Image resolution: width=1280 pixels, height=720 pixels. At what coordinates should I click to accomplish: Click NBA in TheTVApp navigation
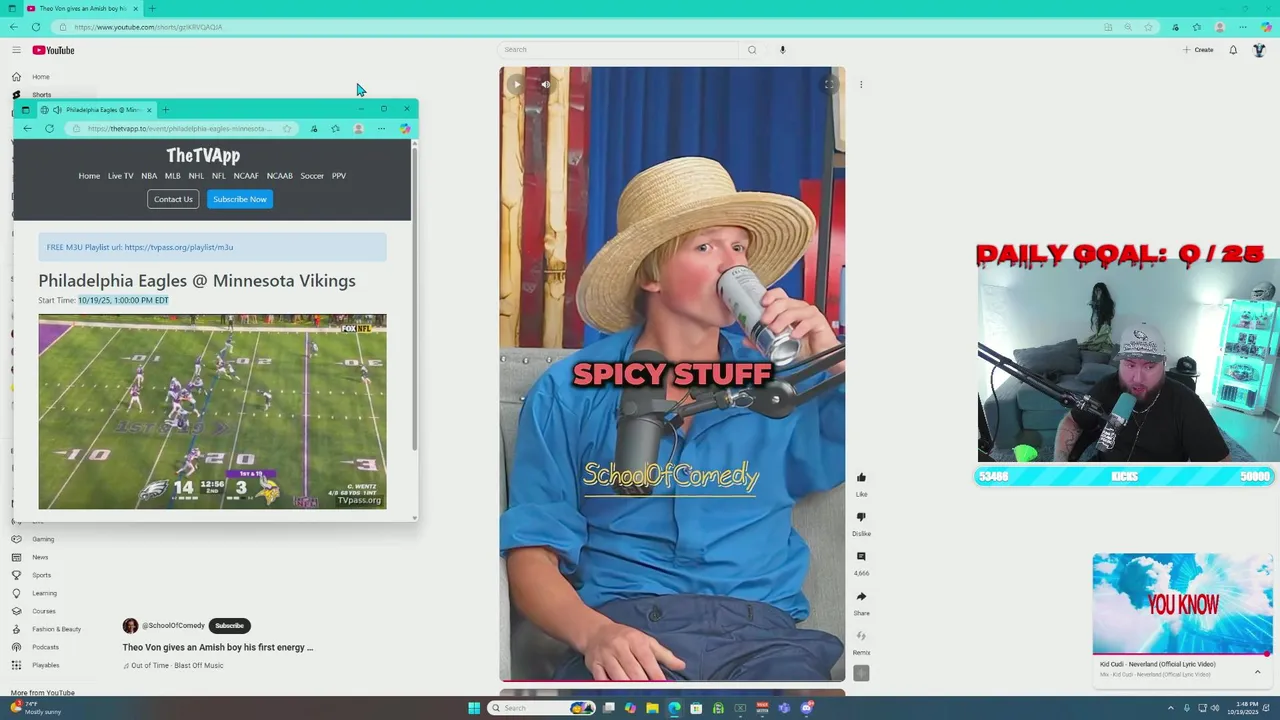coord(149,176)
